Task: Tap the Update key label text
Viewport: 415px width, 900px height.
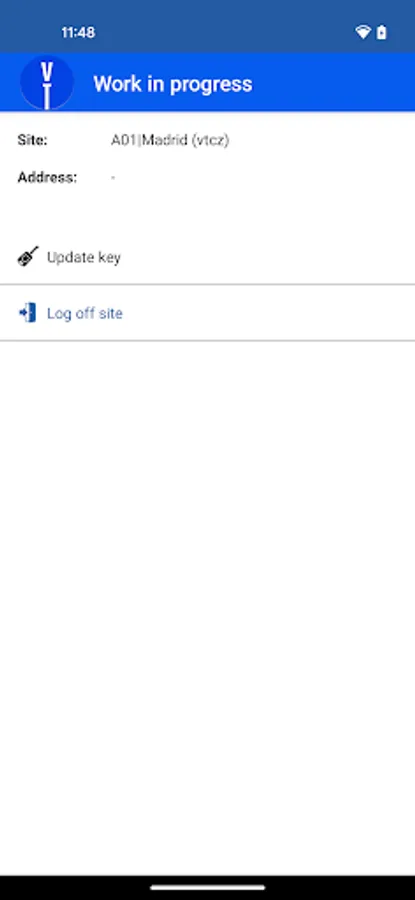Action: [84, 257]
